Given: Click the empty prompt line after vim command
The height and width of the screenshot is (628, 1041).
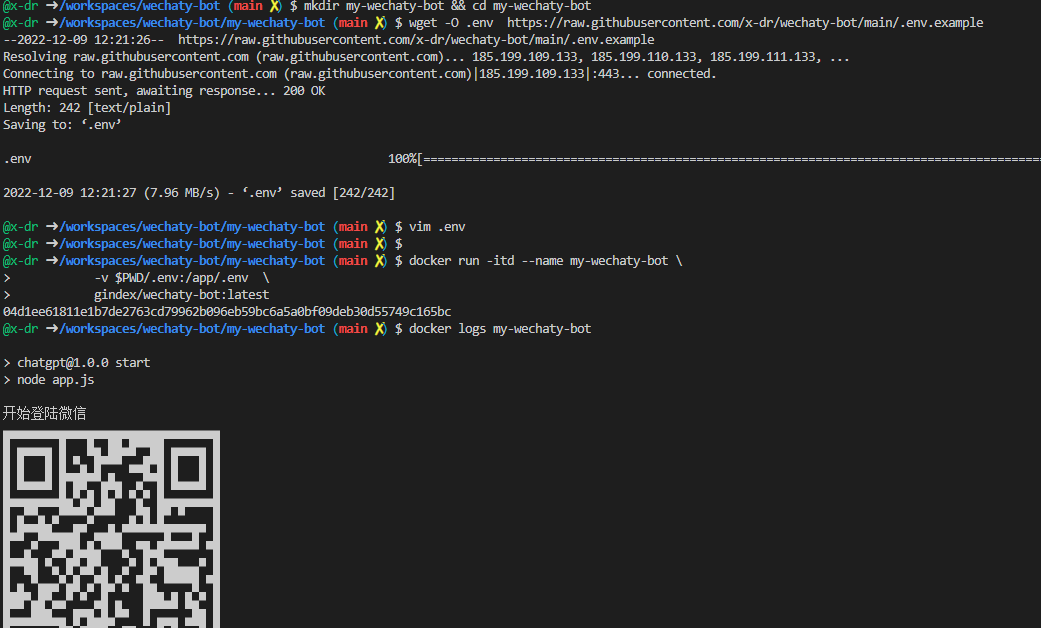Looking at the screenshot, I should coord(202,244).
